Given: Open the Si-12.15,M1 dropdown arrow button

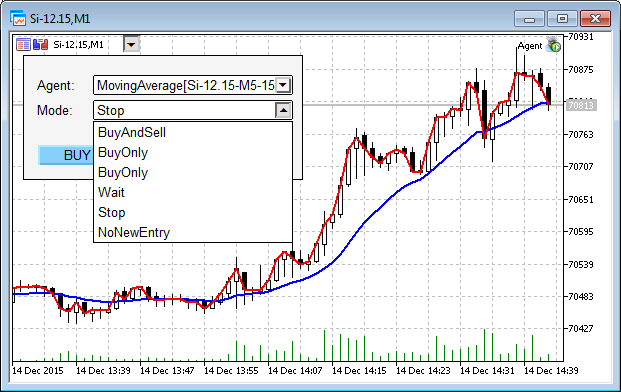Looking at the screenshot, I should coord(131,44).
